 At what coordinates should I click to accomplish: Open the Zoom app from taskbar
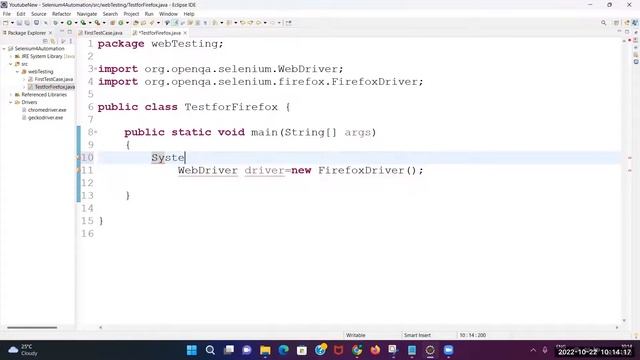[449, 350]
